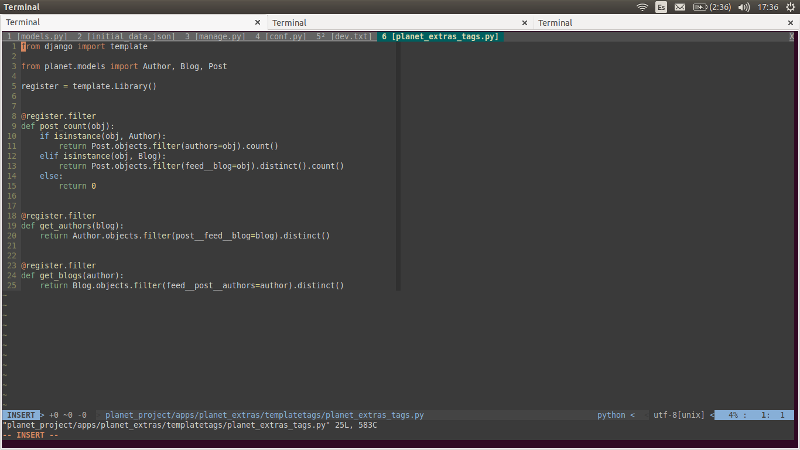Screen dimensions: 800x450
Task: Select vim tab 6 planet_extras_tags.py
Action: click(440, 36)
